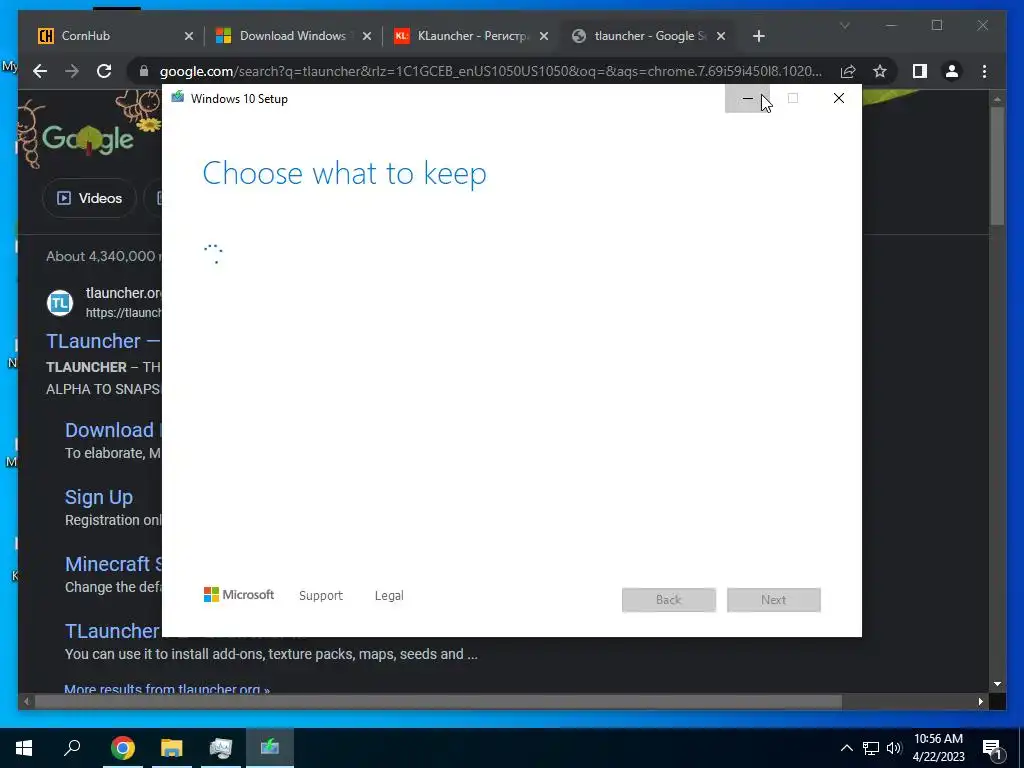Click the Next button in Windows Setup

[x=774, y=600]
